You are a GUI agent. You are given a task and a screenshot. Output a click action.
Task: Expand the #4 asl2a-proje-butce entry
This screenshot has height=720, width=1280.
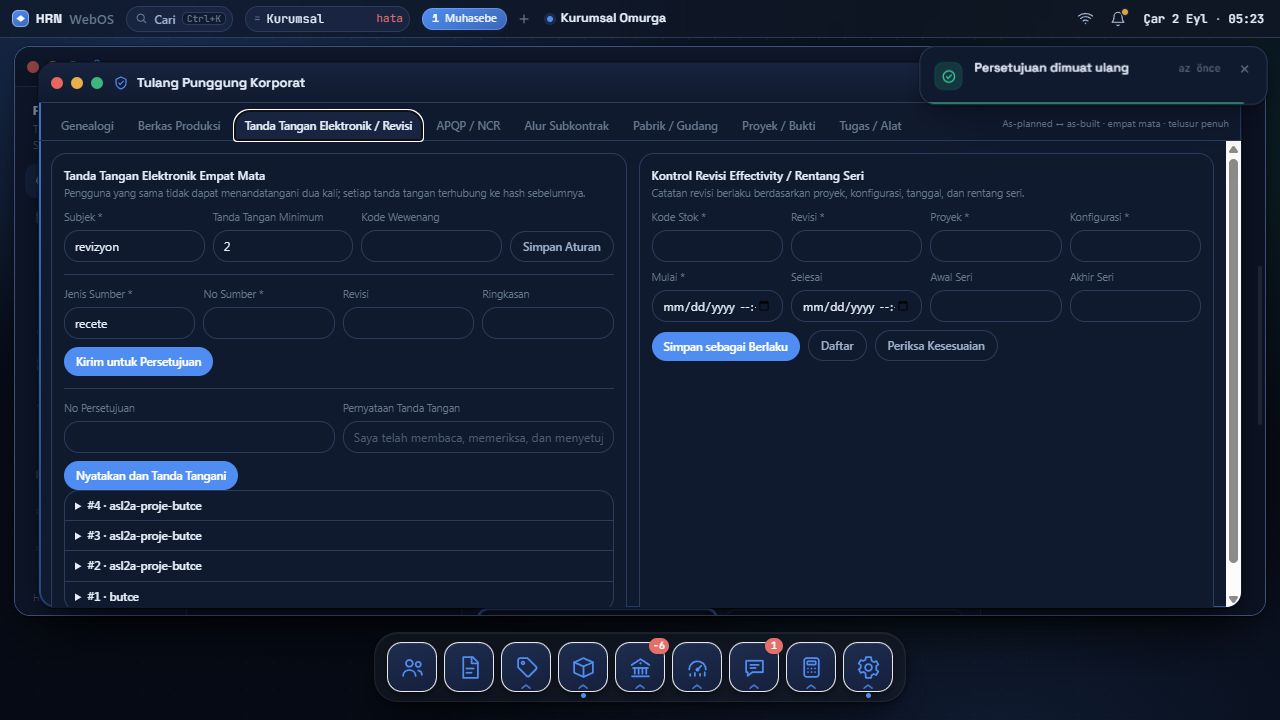(x=339, y=506)
